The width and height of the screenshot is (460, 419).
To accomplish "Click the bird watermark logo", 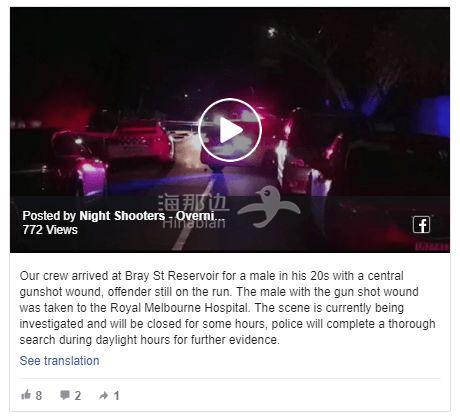I will [269, 207].
